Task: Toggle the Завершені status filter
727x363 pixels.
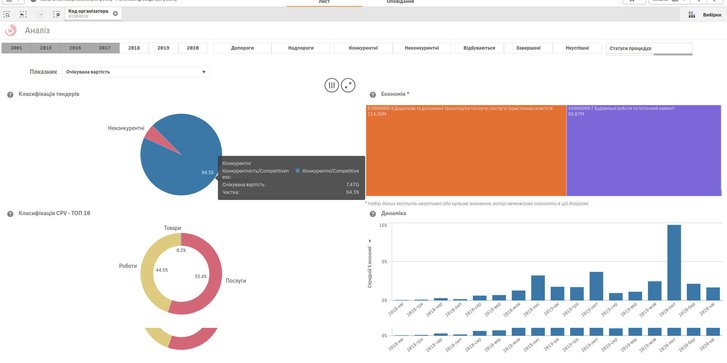Action: tap(528, 48)
